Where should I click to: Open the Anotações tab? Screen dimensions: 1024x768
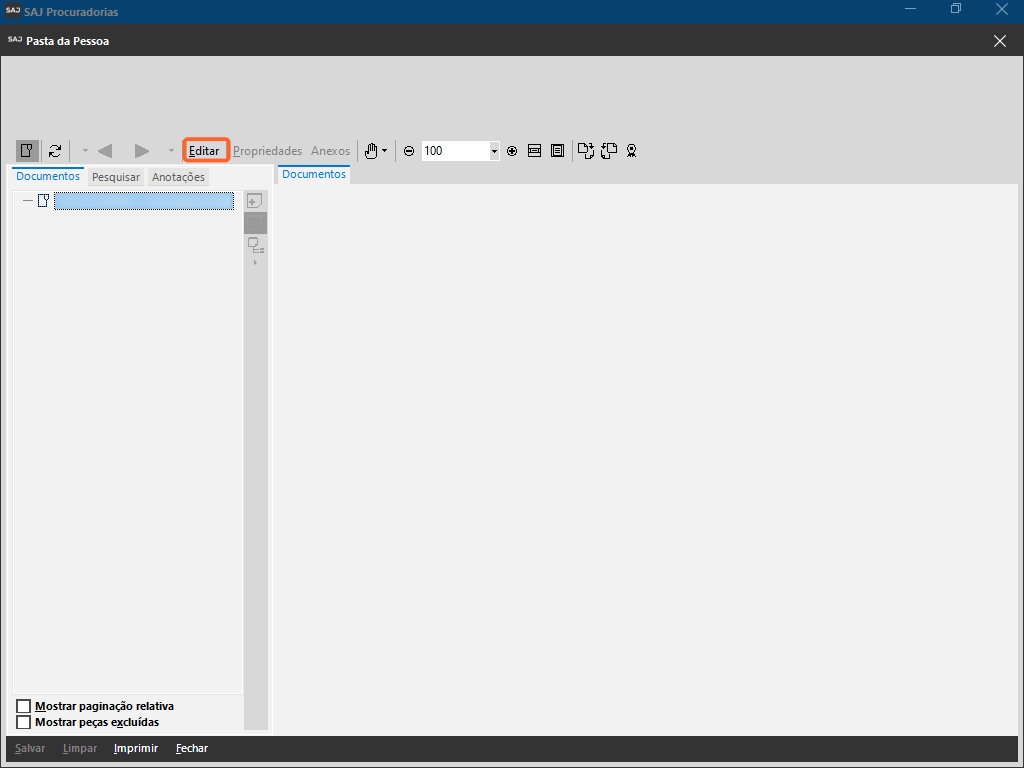(x=178, y=177)
